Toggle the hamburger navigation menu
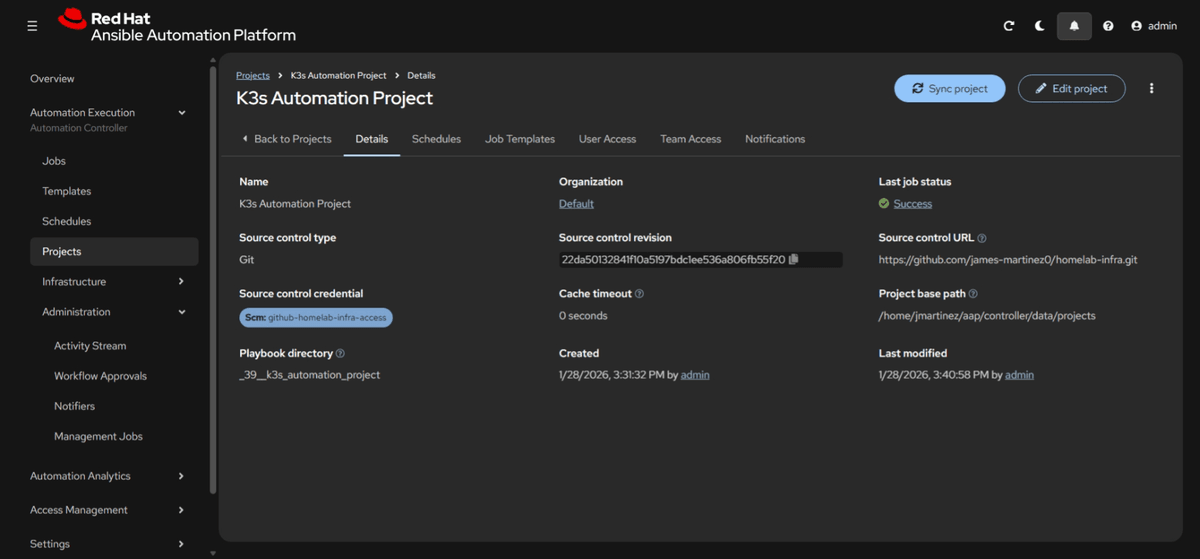Screen dimensions: 1200x559 pos(32,26)
